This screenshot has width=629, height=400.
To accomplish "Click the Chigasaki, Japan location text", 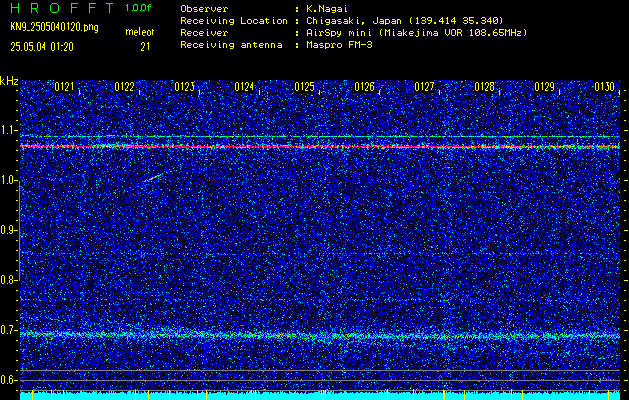I will 405,21.
